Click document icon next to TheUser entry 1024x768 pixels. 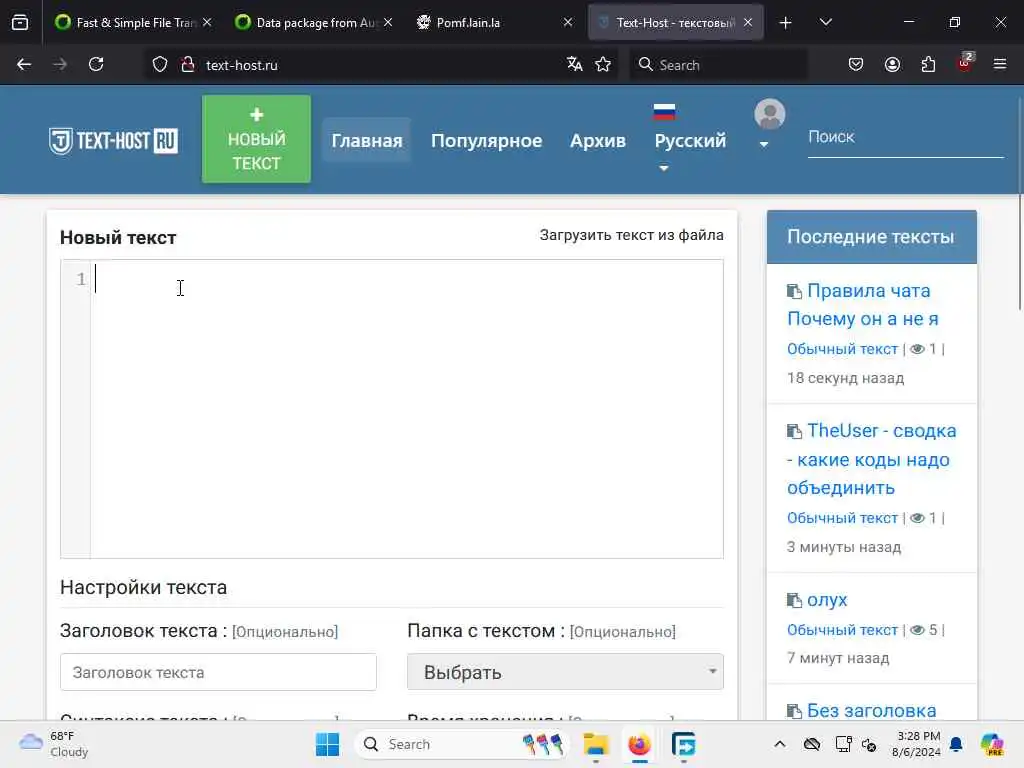tap(794, 431)
